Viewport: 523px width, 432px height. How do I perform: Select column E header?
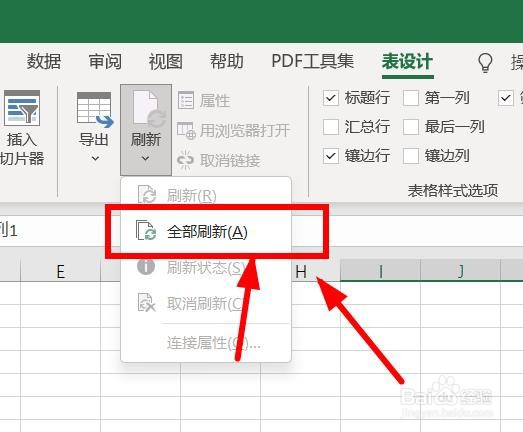pos(60,272)
